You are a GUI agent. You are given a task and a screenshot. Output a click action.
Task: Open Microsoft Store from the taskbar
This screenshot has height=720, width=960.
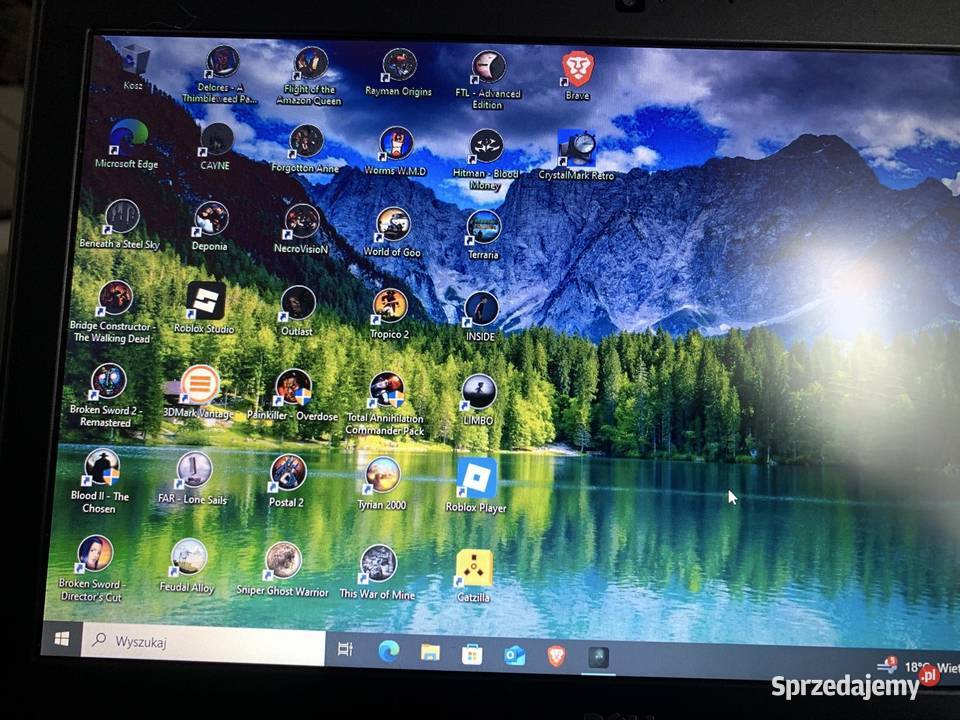point(471,655)
